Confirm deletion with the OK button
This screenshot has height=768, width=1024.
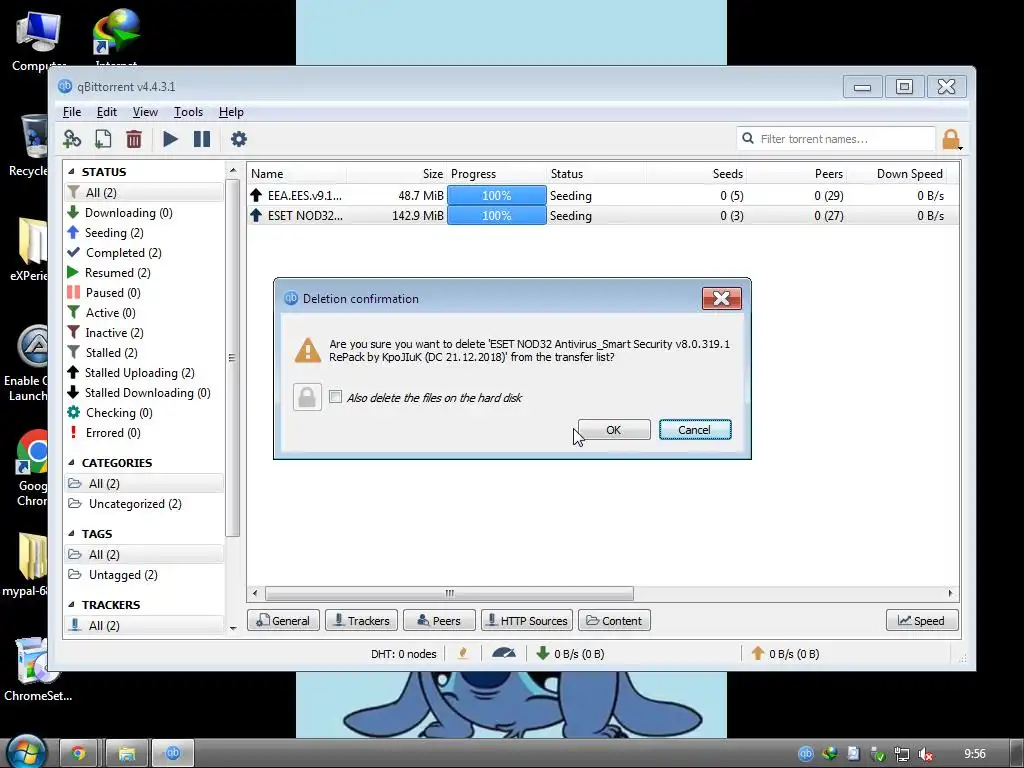pos(614,430)
